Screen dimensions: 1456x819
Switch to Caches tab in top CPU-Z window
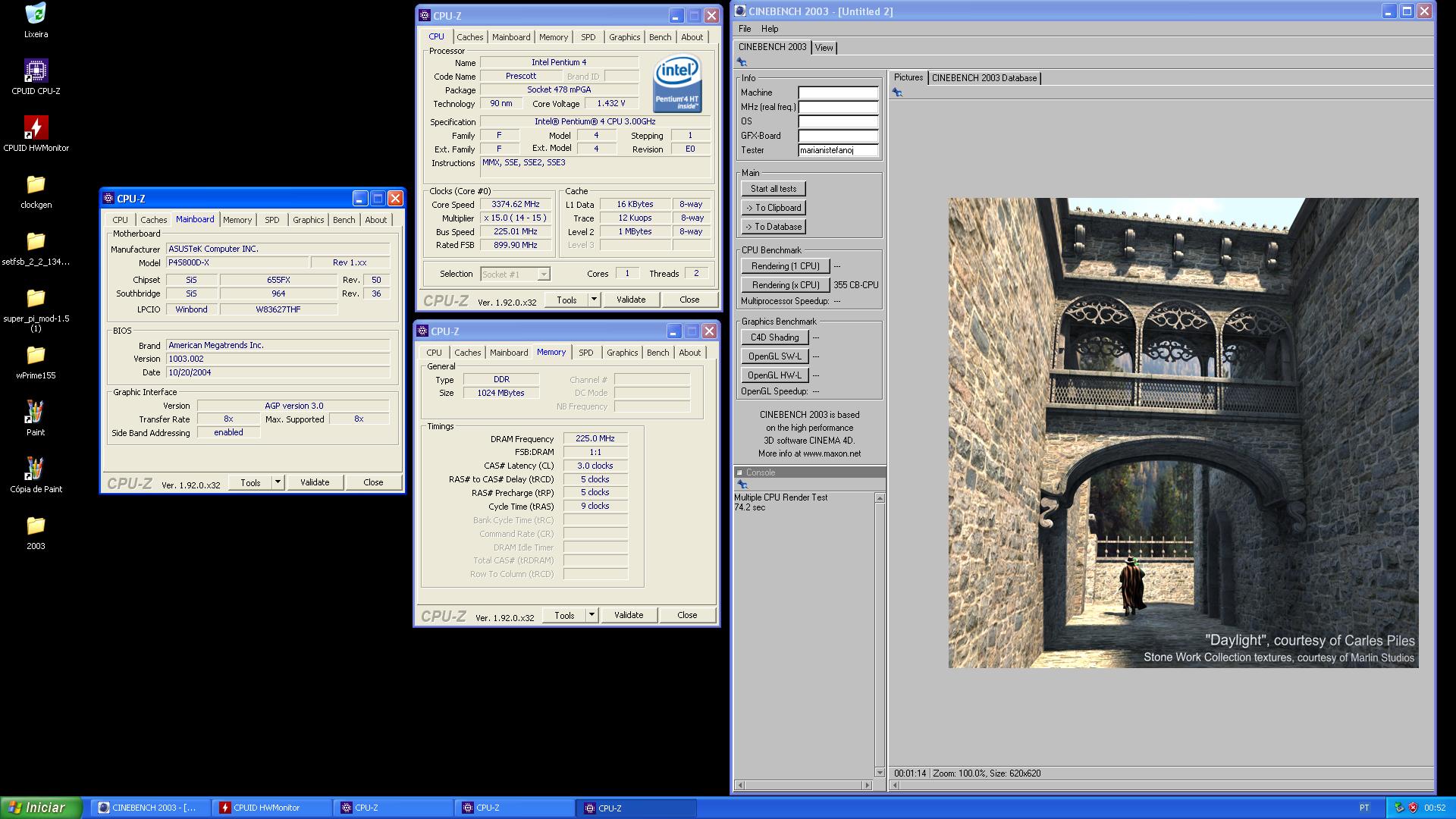click(469, 37)
